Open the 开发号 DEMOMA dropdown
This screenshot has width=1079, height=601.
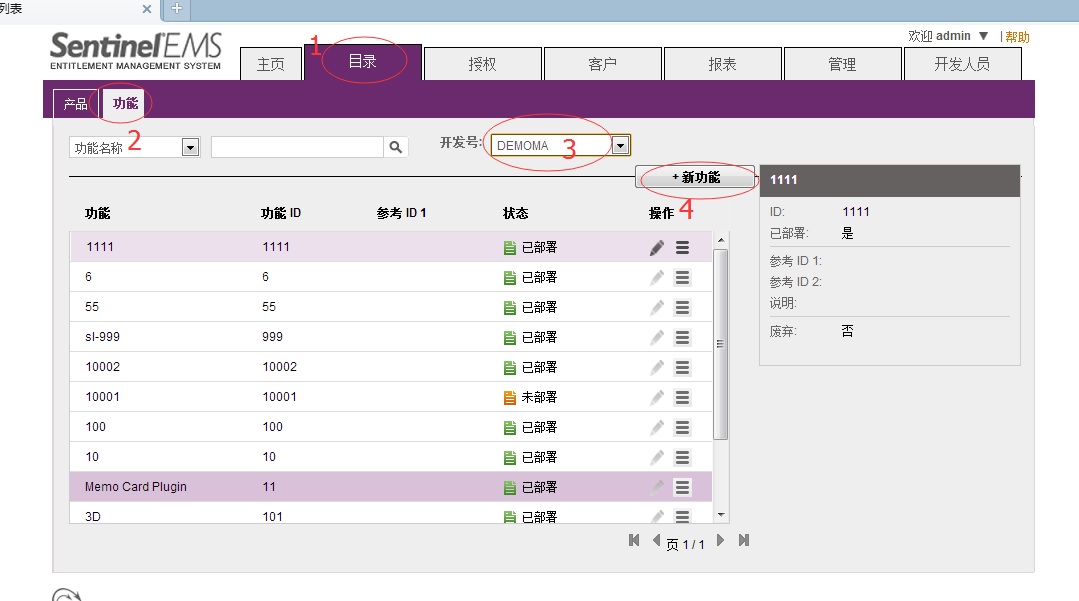[x=620, y=146]
